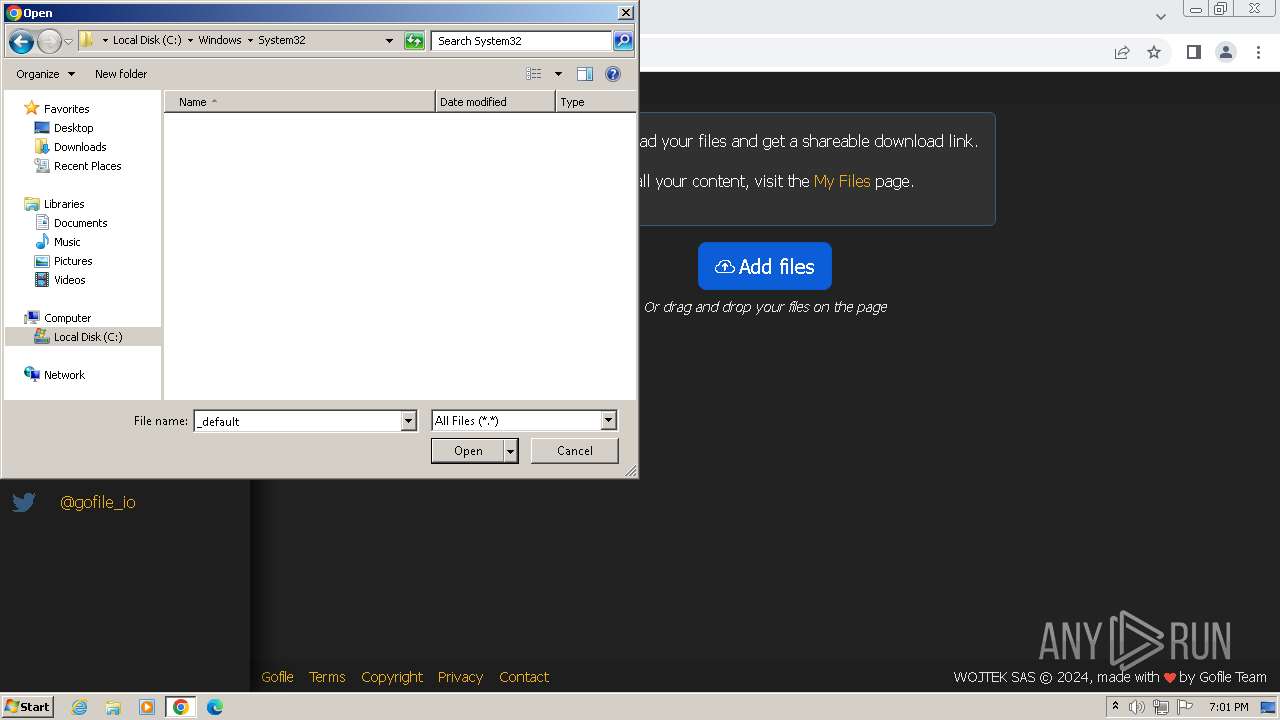Click the Twitter bird icon

(24, 502)
